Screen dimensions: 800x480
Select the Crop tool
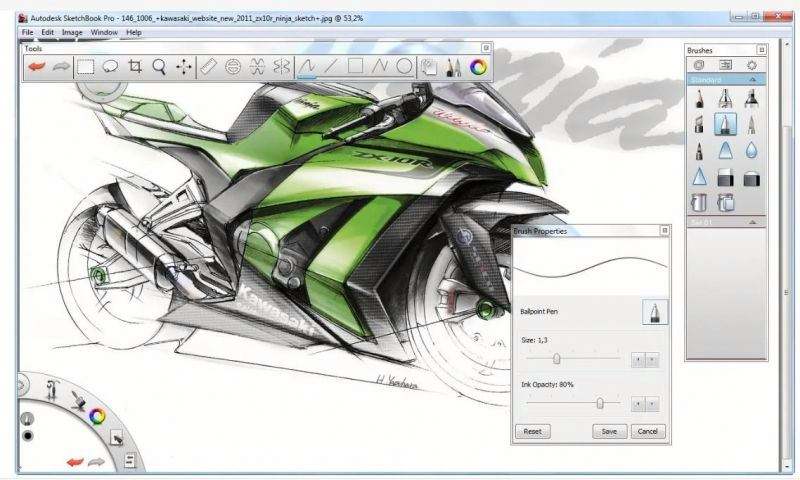point(135,67)
